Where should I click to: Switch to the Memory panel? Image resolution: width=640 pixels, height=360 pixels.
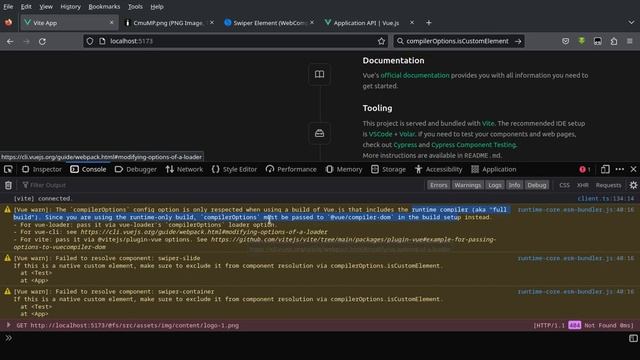click(344, 169)
